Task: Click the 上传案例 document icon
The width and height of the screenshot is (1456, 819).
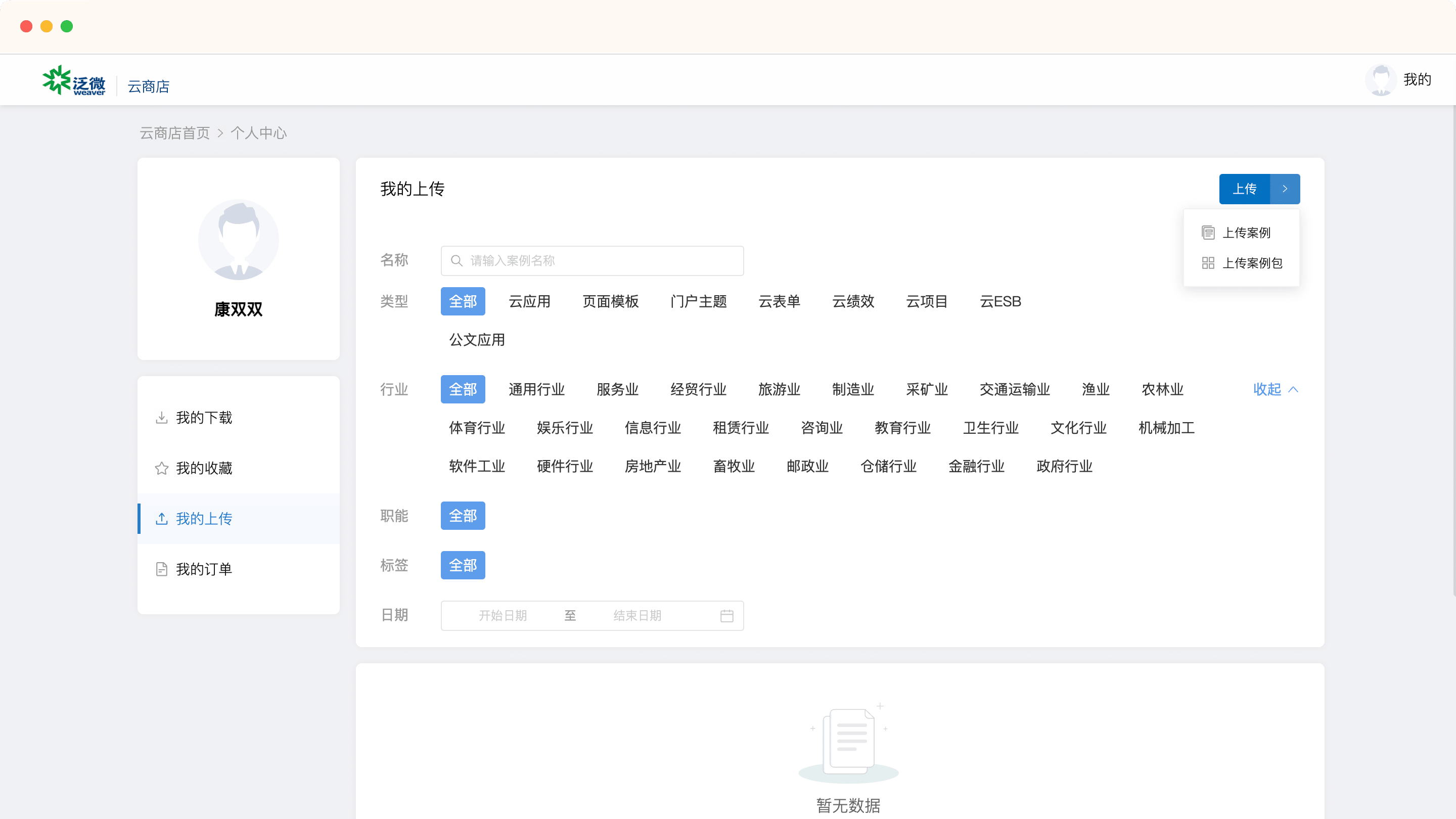Action: 1208,233
